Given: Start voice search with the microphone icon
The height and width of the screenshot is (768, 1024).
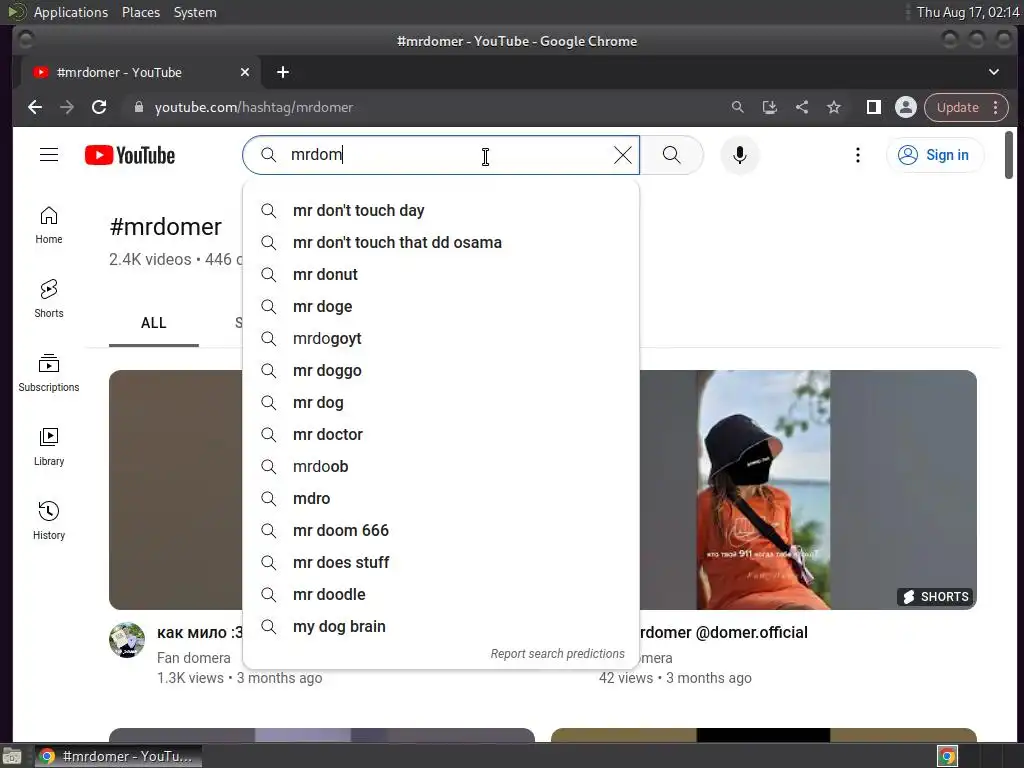Looking at the screenshot, I should click(739, 155).
